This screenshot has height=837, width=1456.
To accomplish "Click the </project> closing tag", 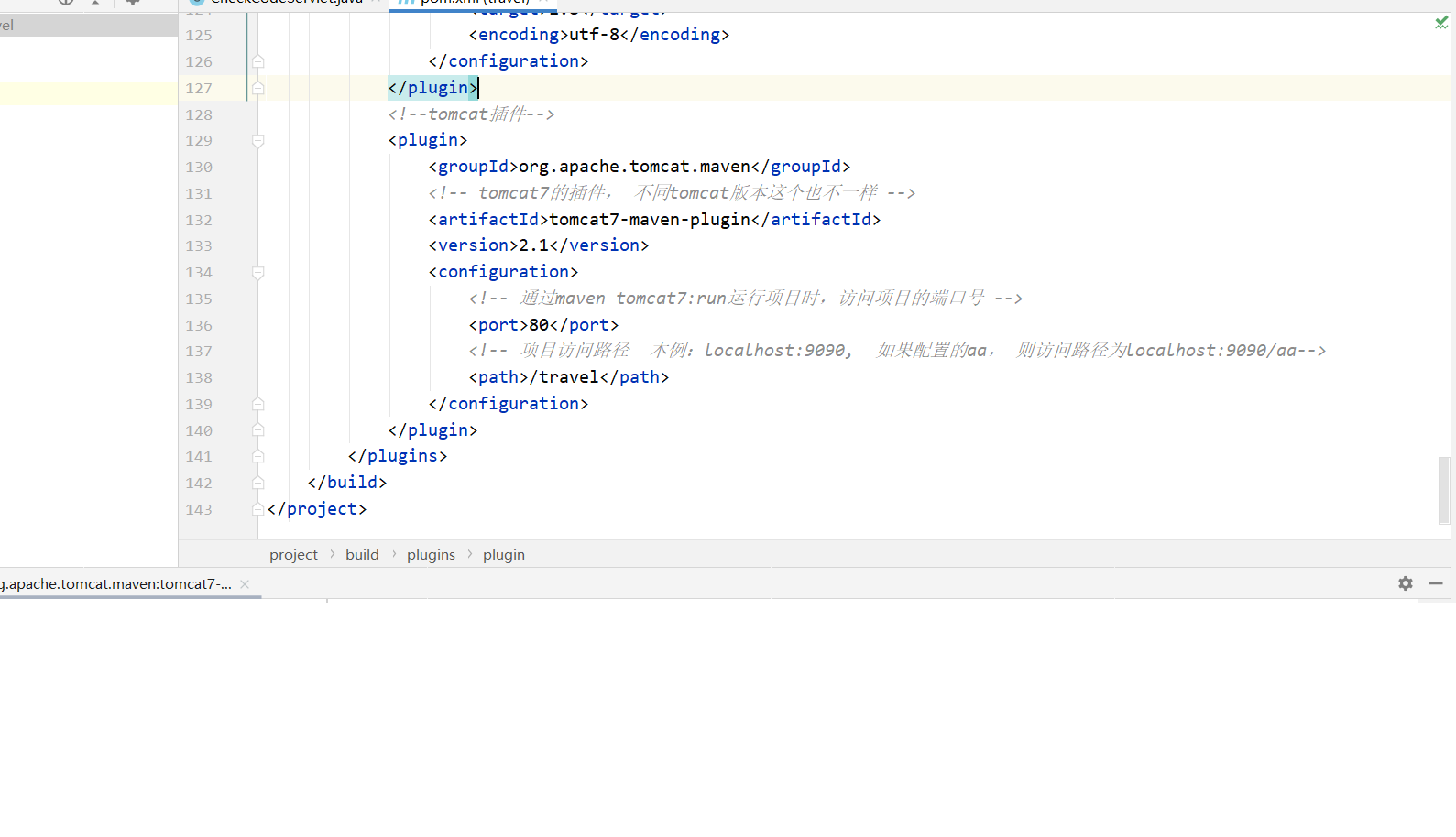I will (317, 509).
